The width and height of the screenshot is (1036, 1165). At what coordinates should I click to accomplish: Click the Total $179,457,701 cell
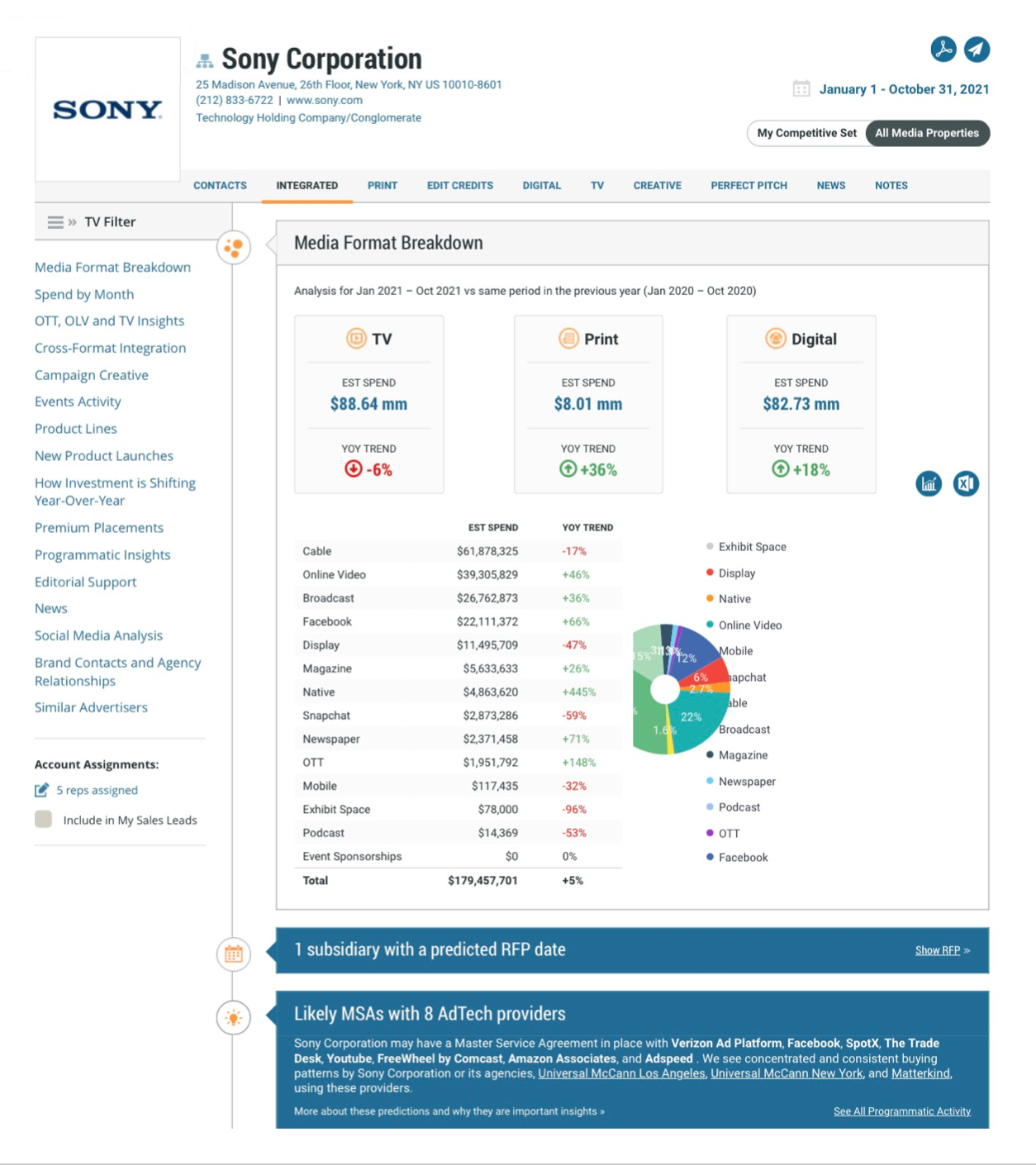point(482,881)
